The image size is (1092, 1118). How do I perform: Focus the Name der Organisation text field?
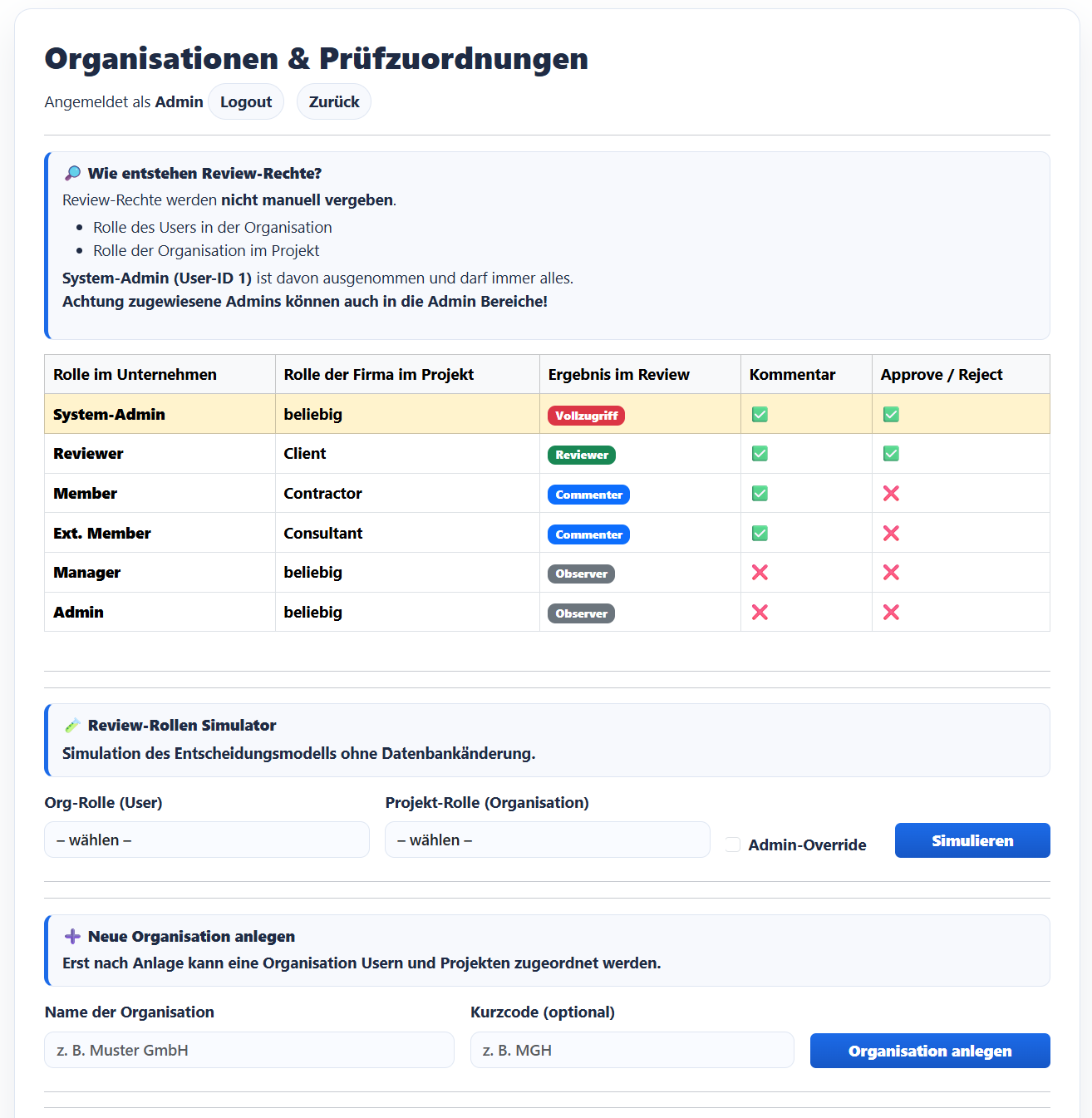click(249, 1050)
